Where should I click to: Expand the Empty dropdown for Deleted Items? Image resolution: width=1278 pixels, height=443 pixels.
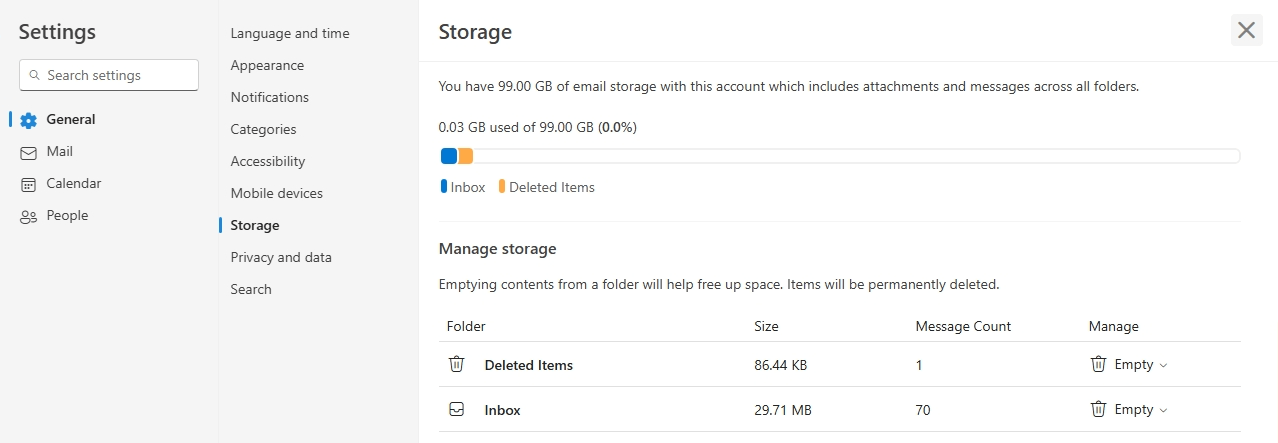pyautogui.click(x=1163, y=366)
